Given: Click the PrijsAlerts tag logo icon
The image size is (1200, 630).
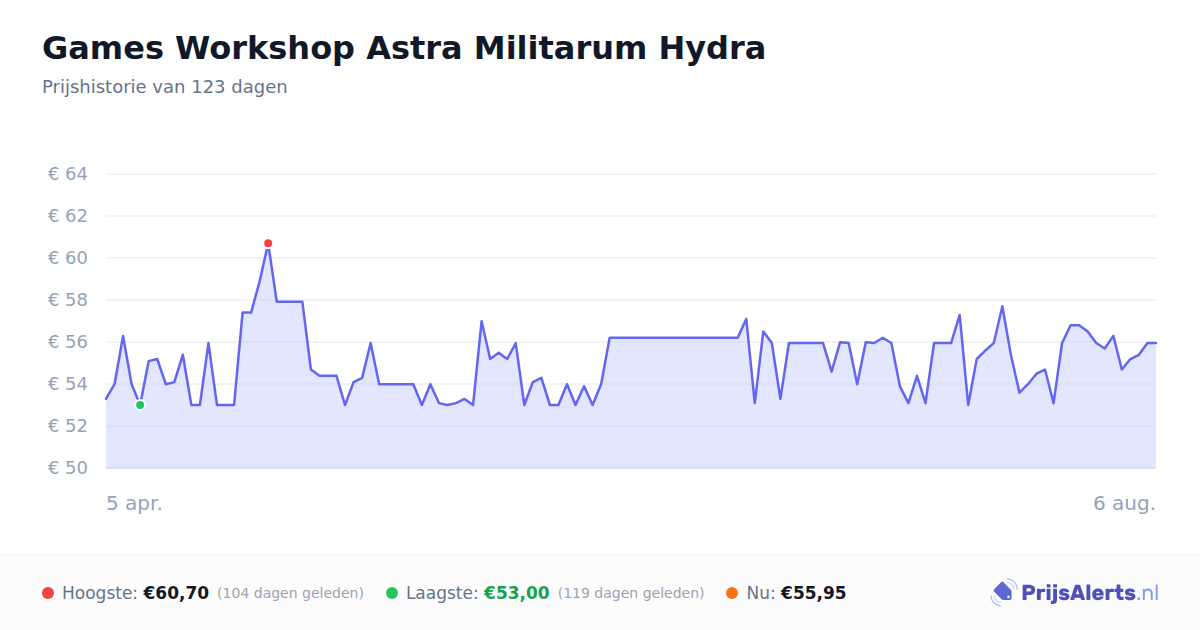Looking at the screenshot, I should pos(1004,593).
